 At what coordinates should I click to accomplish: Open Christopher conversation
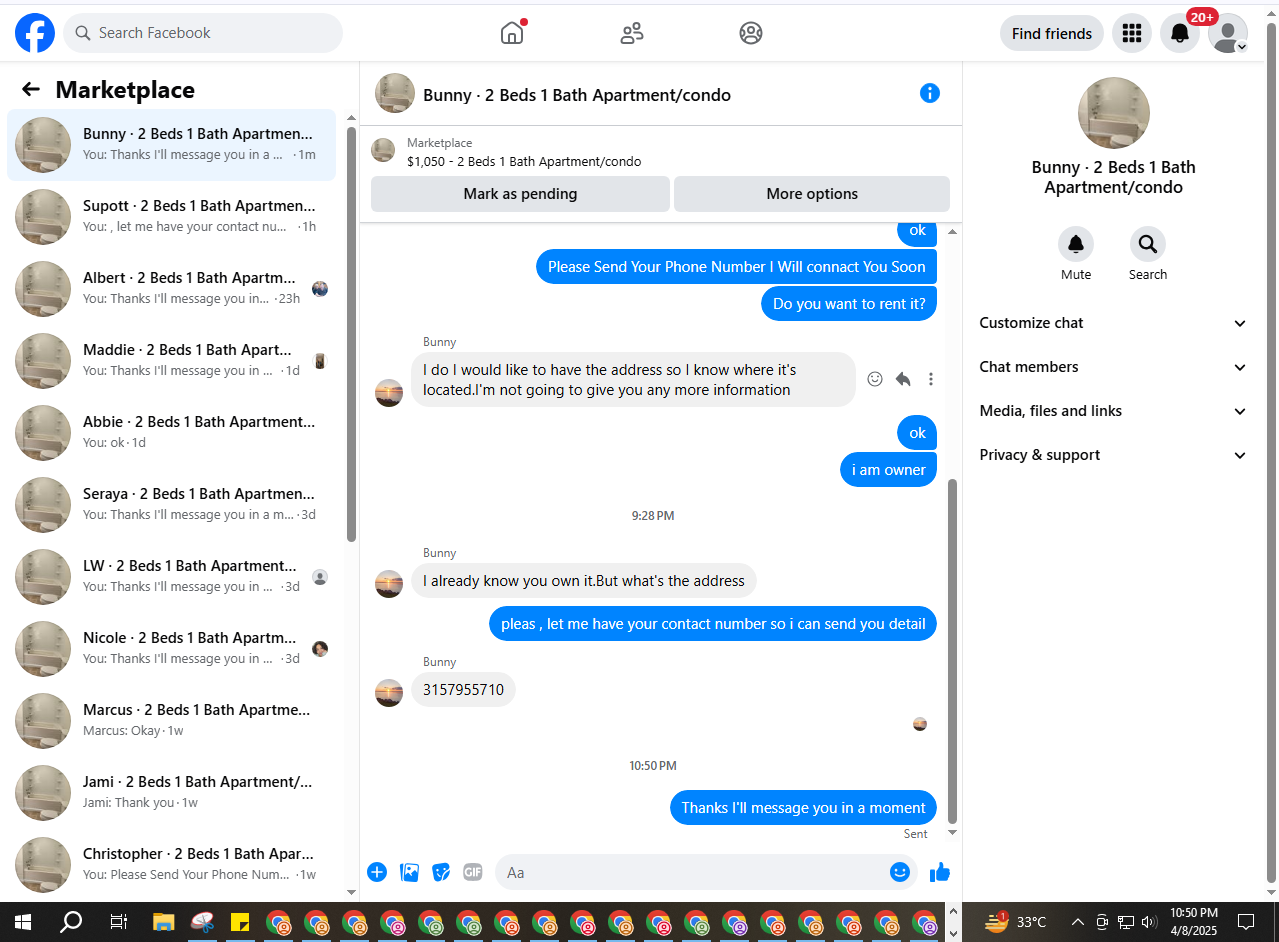click(x=172, y=864)
